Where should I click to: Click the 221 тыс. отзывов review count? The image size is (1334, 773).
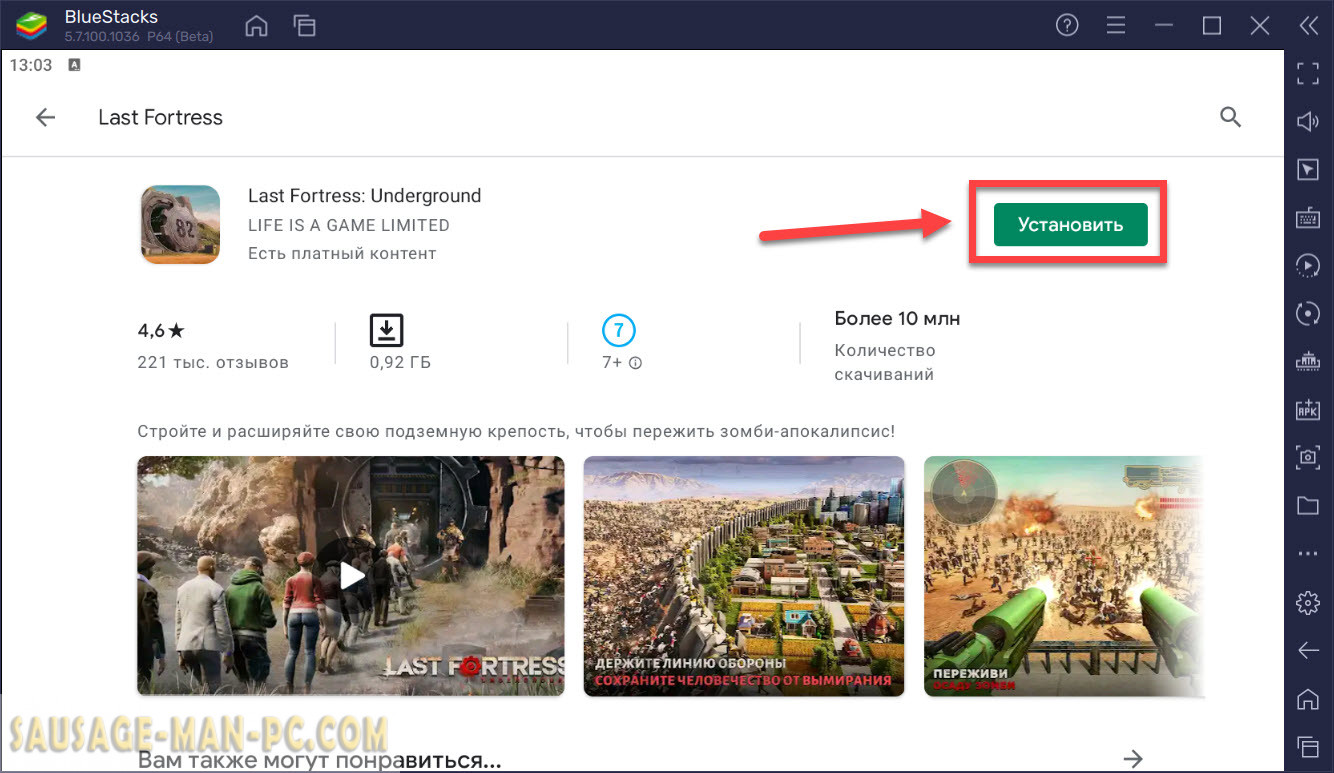213,362
